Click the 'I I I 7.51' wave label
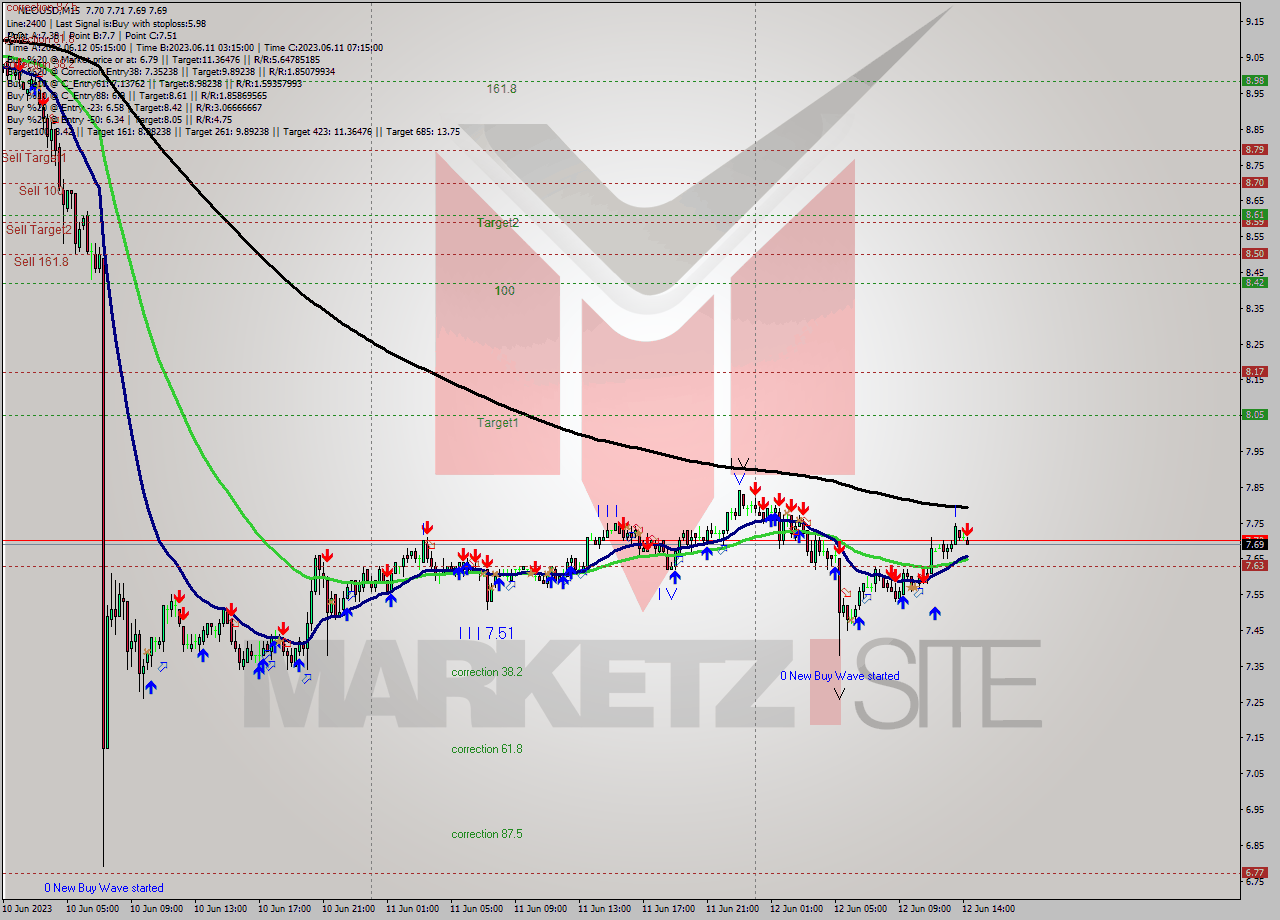Viewport: 1280px width, 920px height. click(486, 633)
